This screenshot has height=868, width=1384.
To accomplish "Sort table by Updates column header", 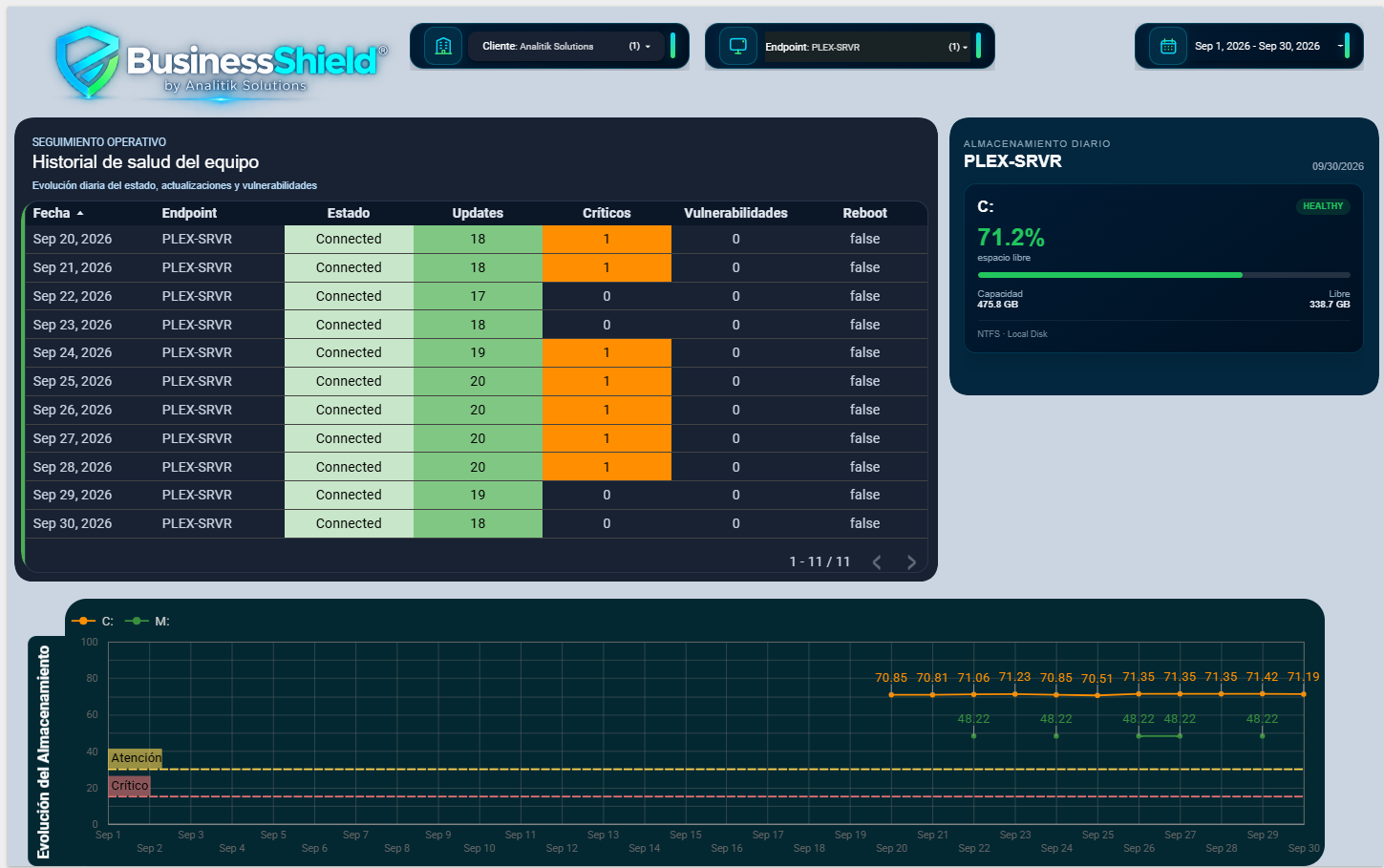I will click(x=478, y=213).
